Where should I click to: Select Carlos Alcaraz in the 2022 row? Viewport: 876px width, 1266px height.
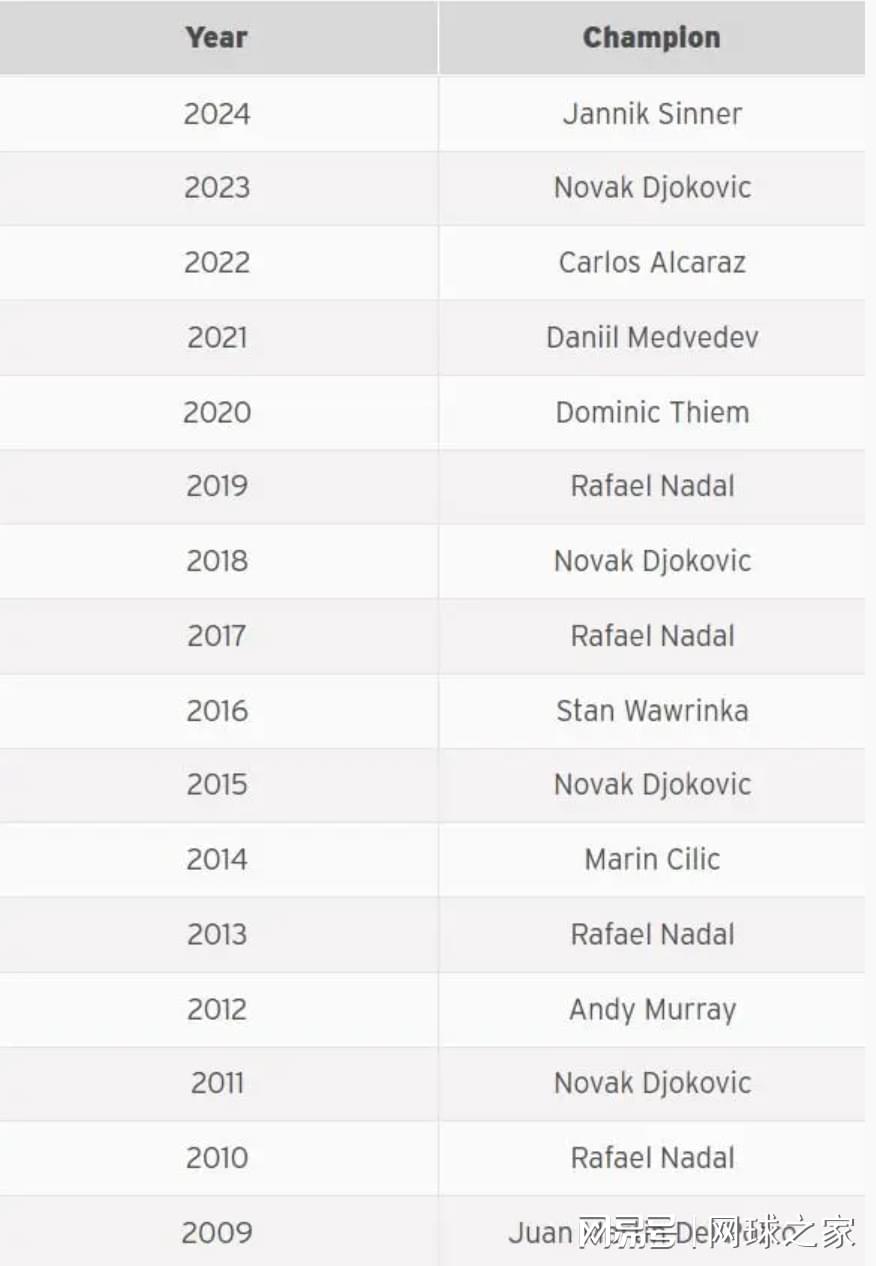pyautogui.click(x=652, y=263)
